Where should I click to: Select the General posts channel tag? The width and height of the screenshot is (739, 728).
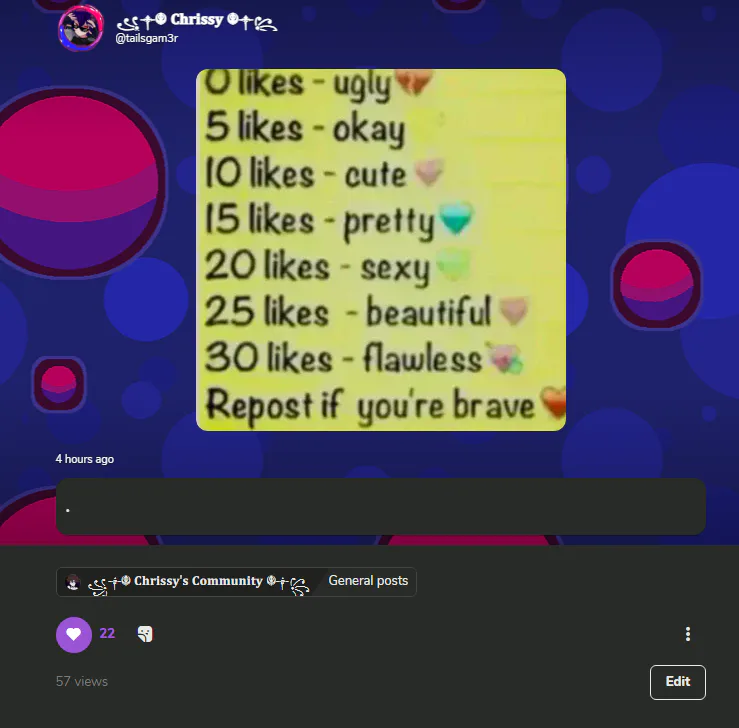click(368, 581)
